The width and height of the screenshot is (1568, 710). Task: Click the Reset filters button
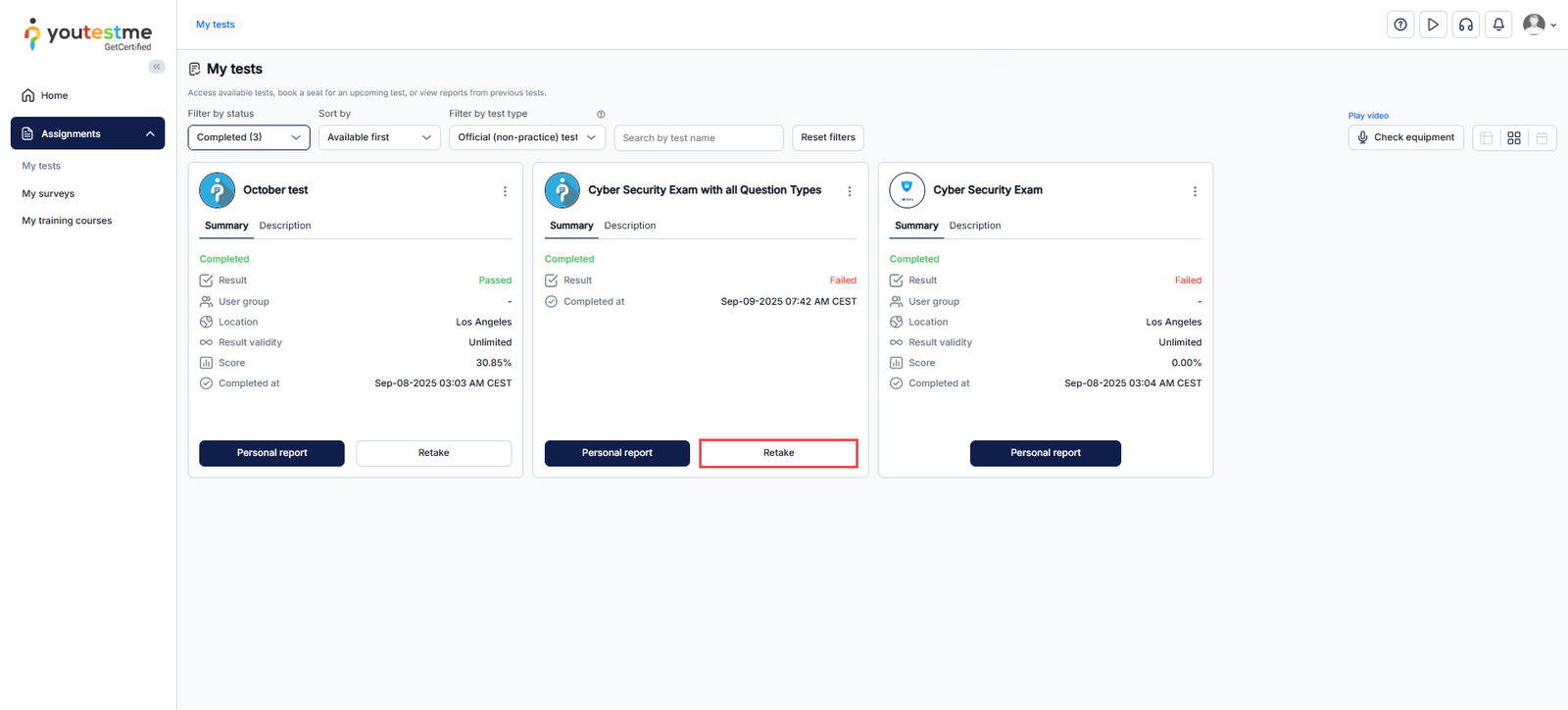[828, 137]
